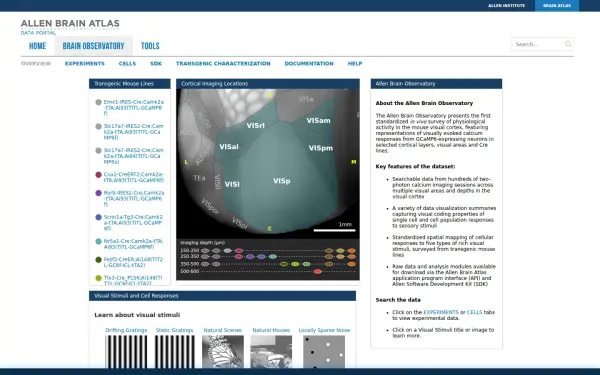Click the CELLS link in Search the data
600x375 pixels.
tap(474, 312)
